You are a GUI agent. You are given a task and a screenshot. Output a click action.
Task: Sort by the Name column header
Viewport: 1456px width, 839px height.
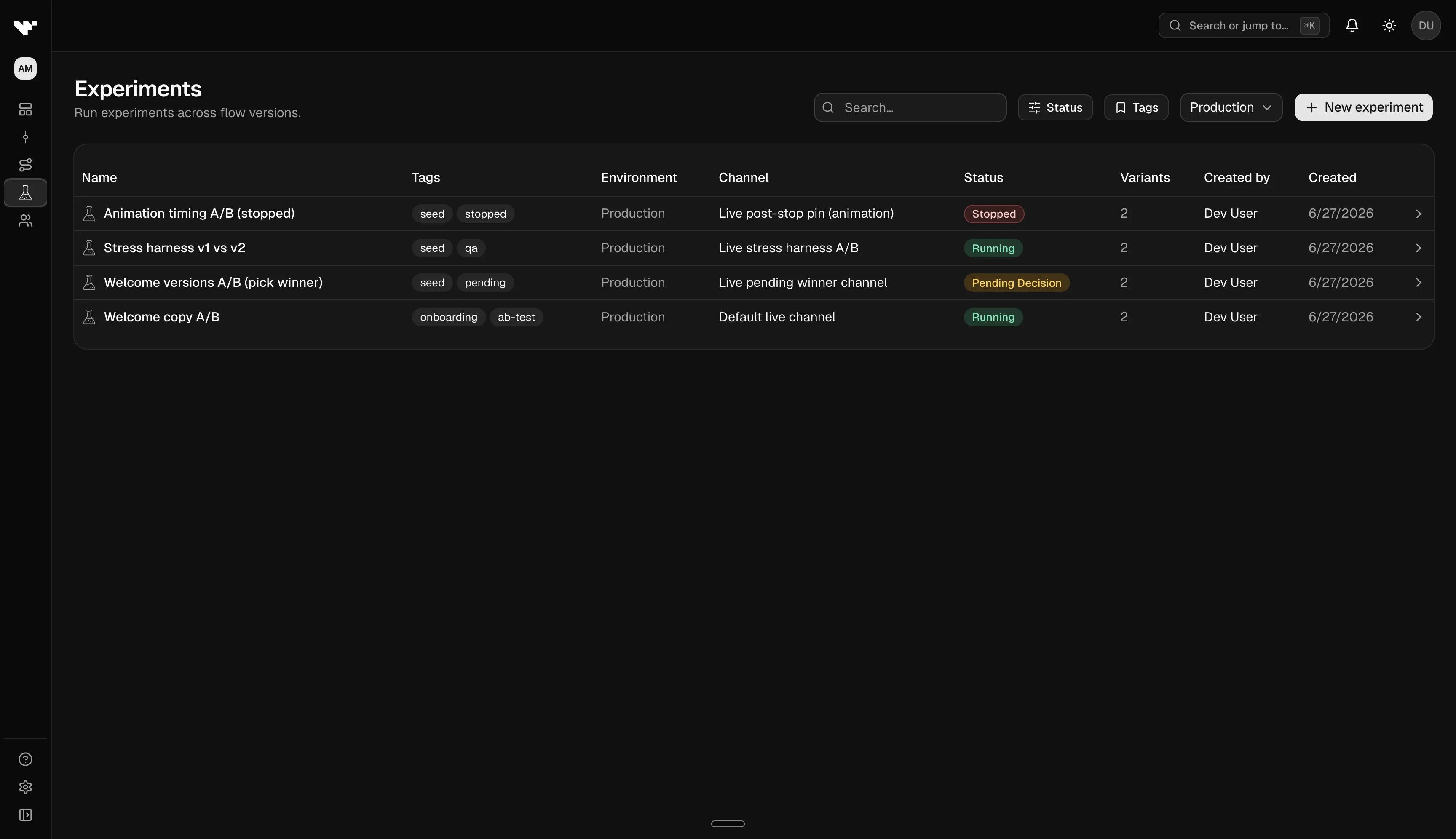(99, 177)
